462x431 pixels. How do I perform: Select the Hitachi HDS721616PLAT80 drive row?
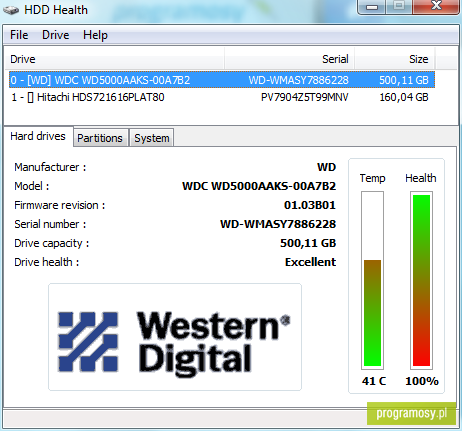[x=222, y=97]
